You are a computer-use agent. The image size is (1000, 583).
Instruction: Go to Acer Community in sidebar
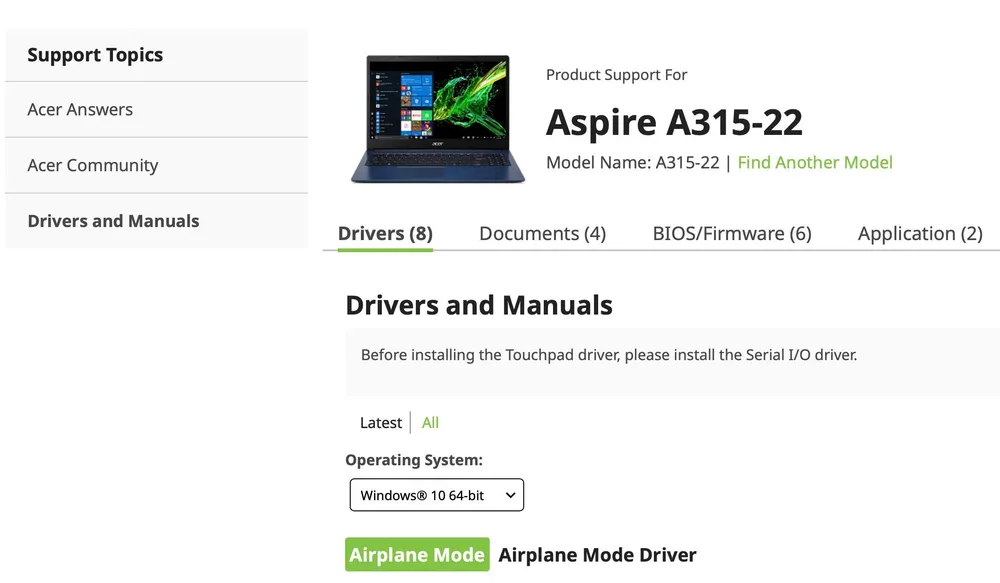click(93, 166)
